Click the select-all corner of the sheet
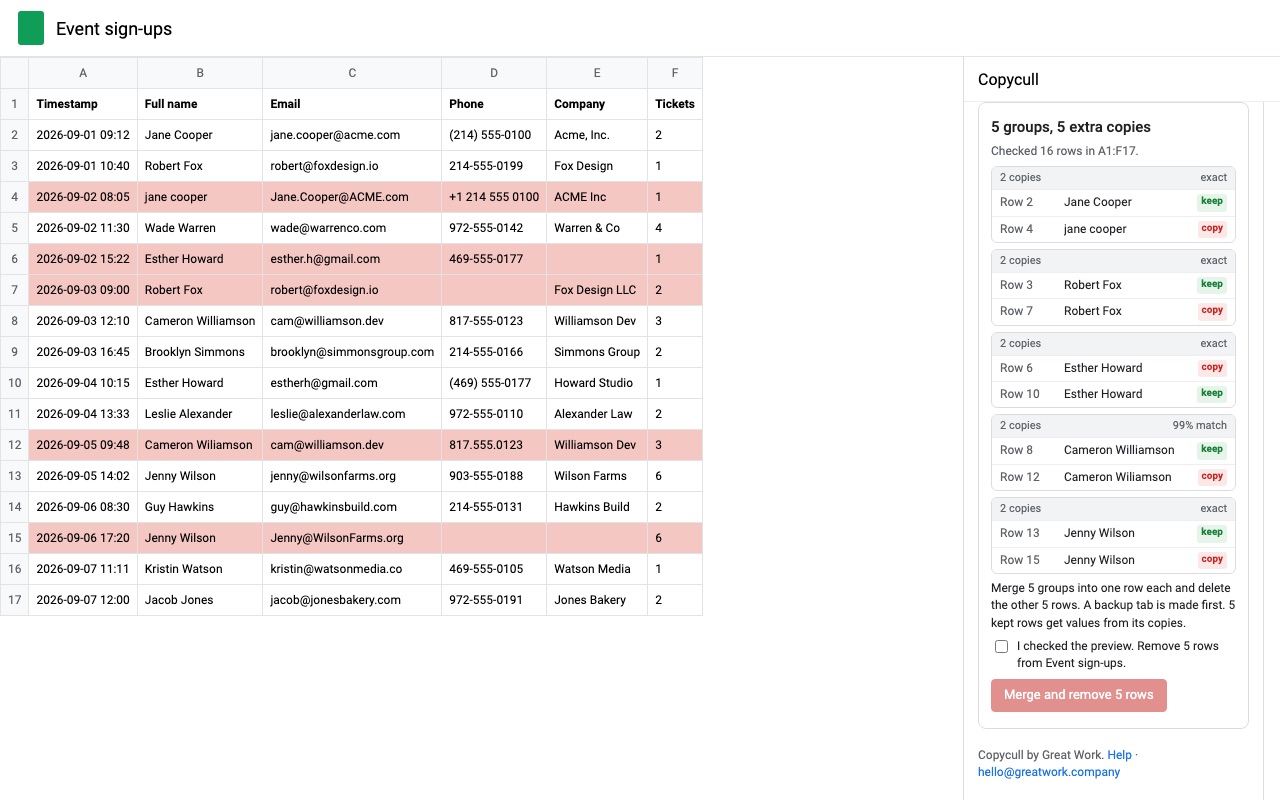The height and width of the screenshot is (800, 1280). [x=15, y=73]
